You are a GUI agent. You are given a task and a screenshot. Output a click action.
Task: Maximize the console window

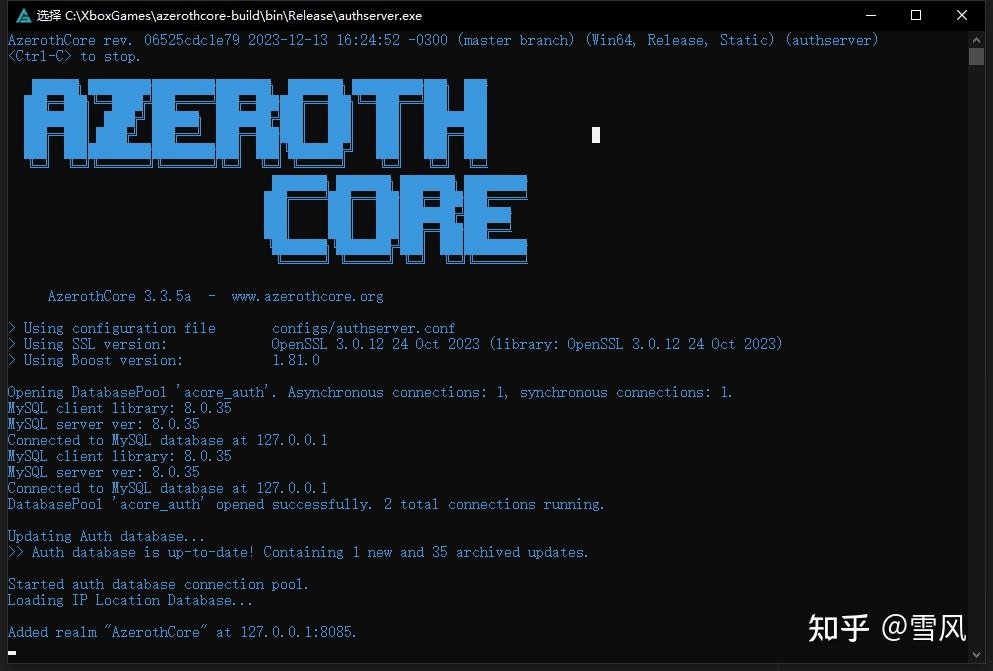915,15
